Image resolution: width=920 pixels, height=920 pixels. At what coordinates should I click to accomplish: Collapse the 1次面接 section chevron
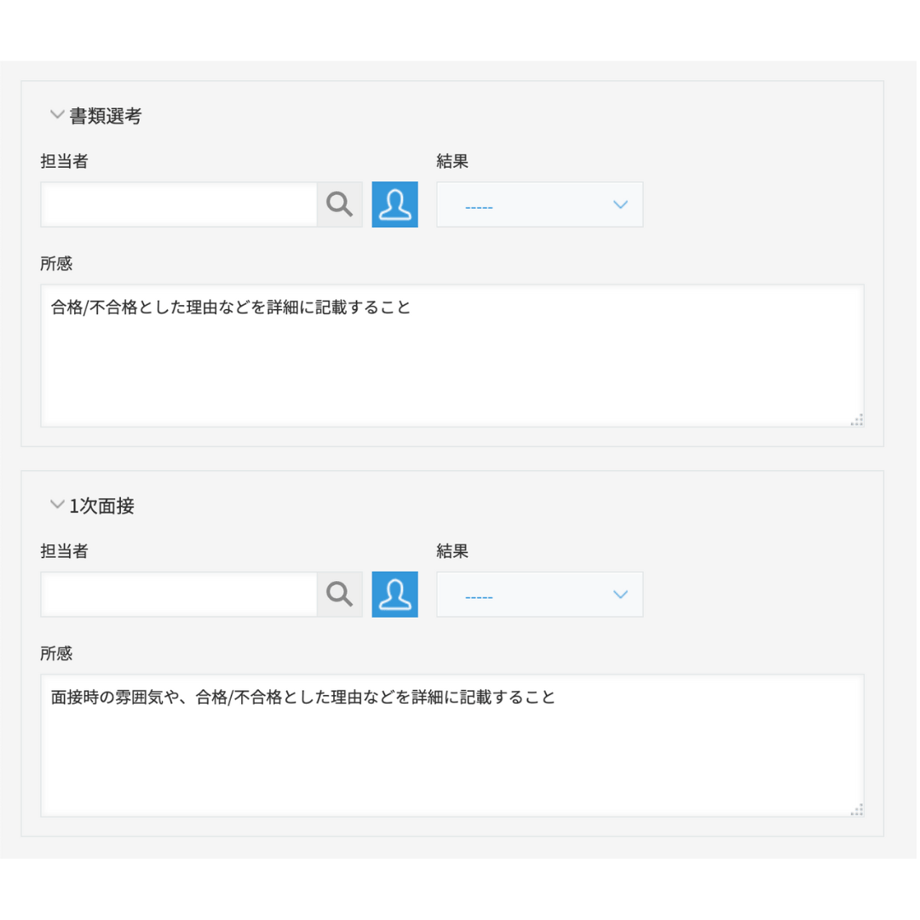pyautogui.click(x=57, y=505)
